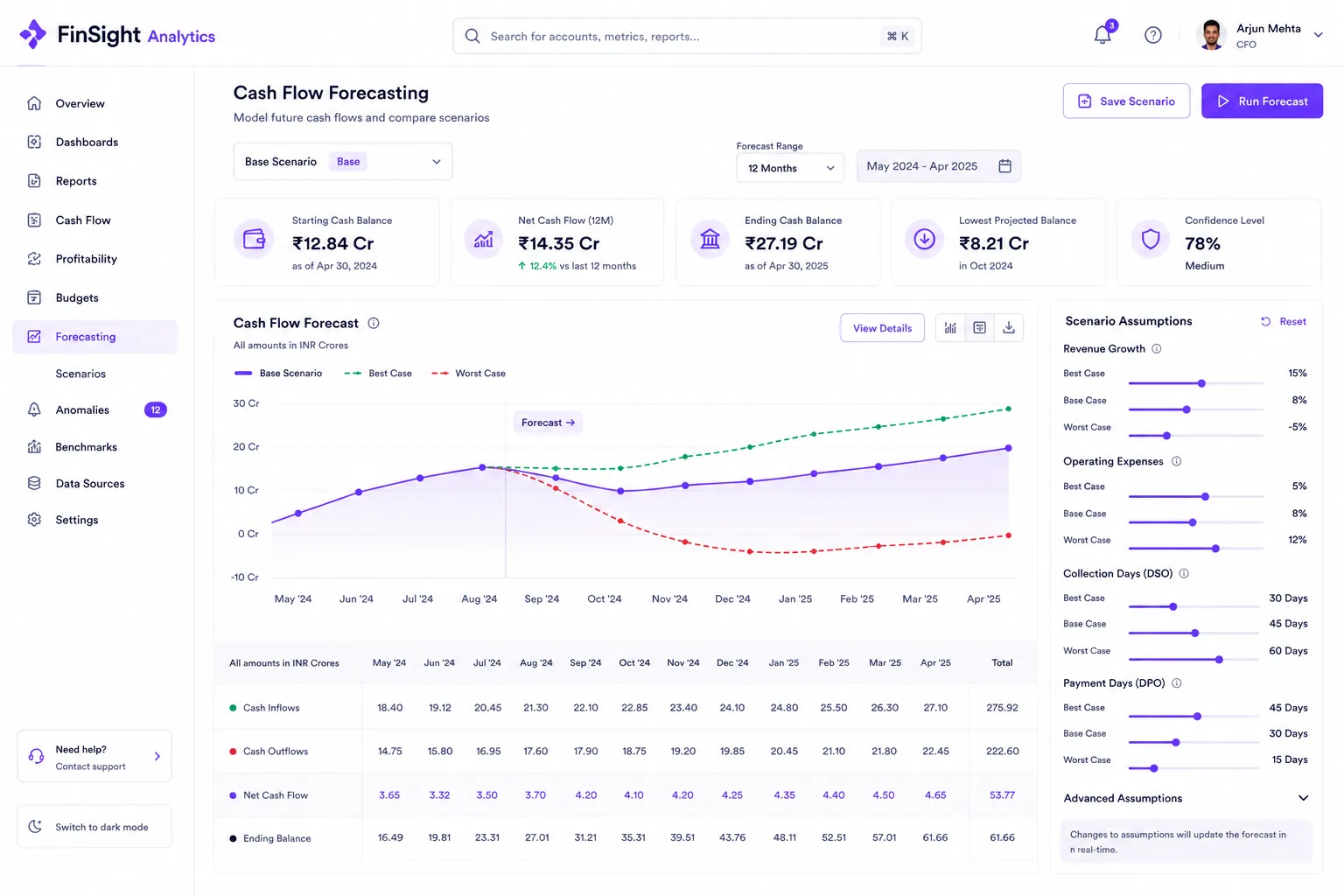
Task: Click the Operating Expenses info icon
Action: point(1176,461)
